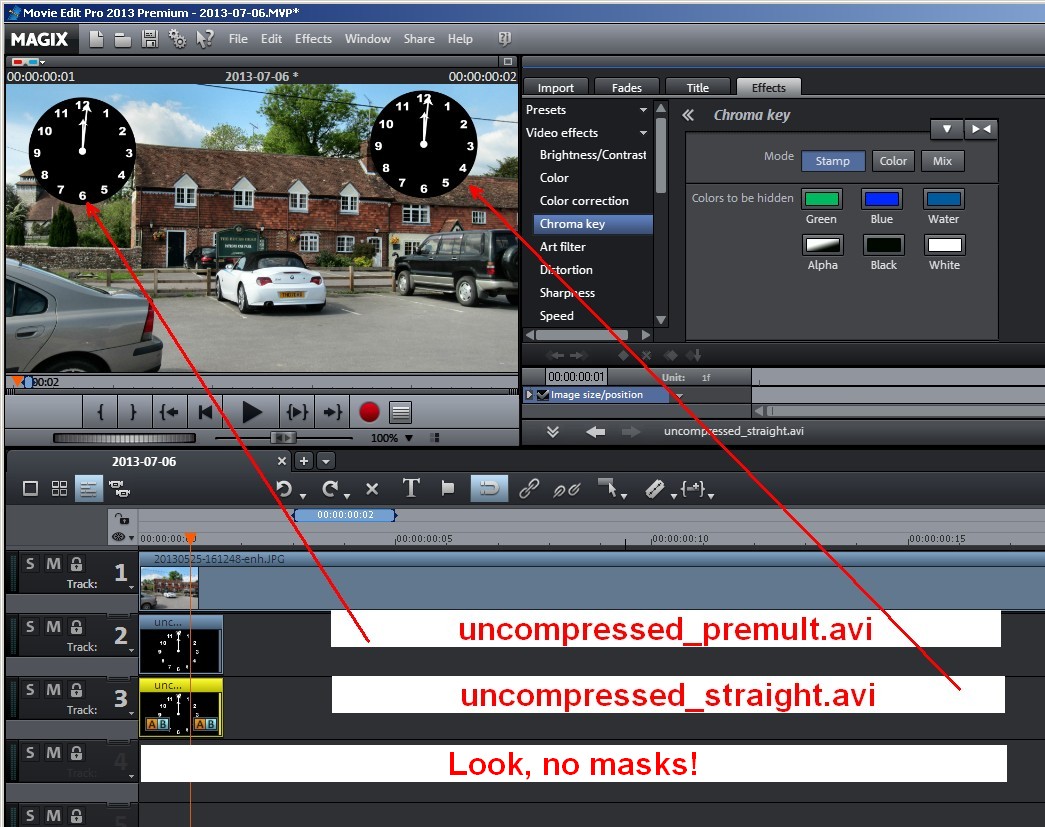Open the insert mode brackets tool

point(693,488)
